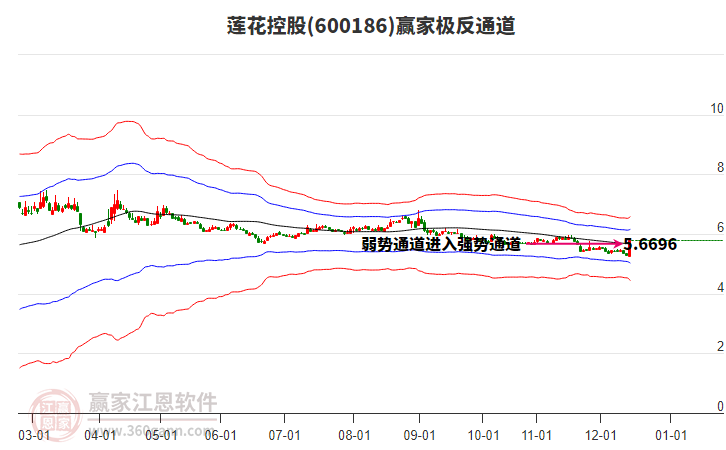Click the 03-01 date label
Viewport: 726px width, 450px height.
tap(34, 435)
